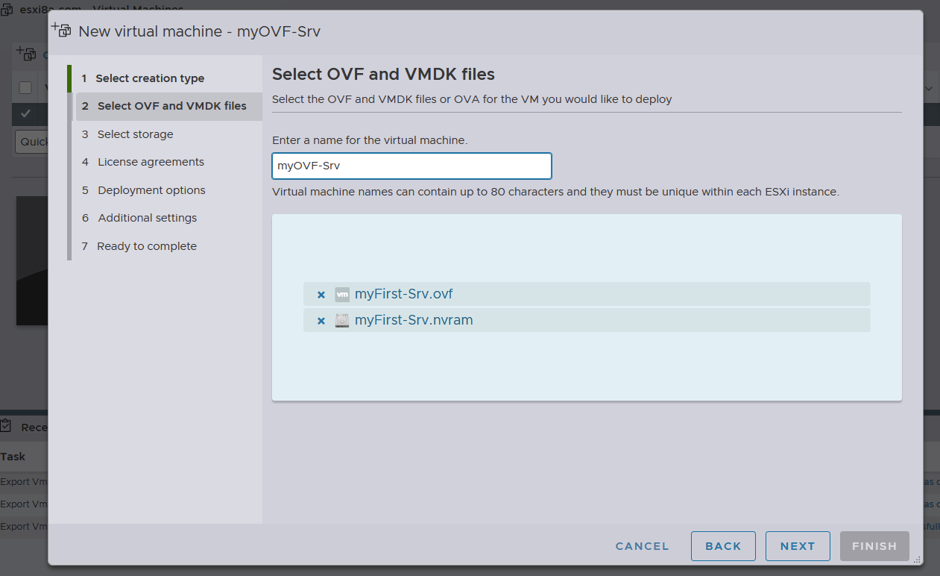This screenshot has width=940, height=576.
Task: Click the vm icon beside myFirst-Srv.ovf
Action: 342,294
